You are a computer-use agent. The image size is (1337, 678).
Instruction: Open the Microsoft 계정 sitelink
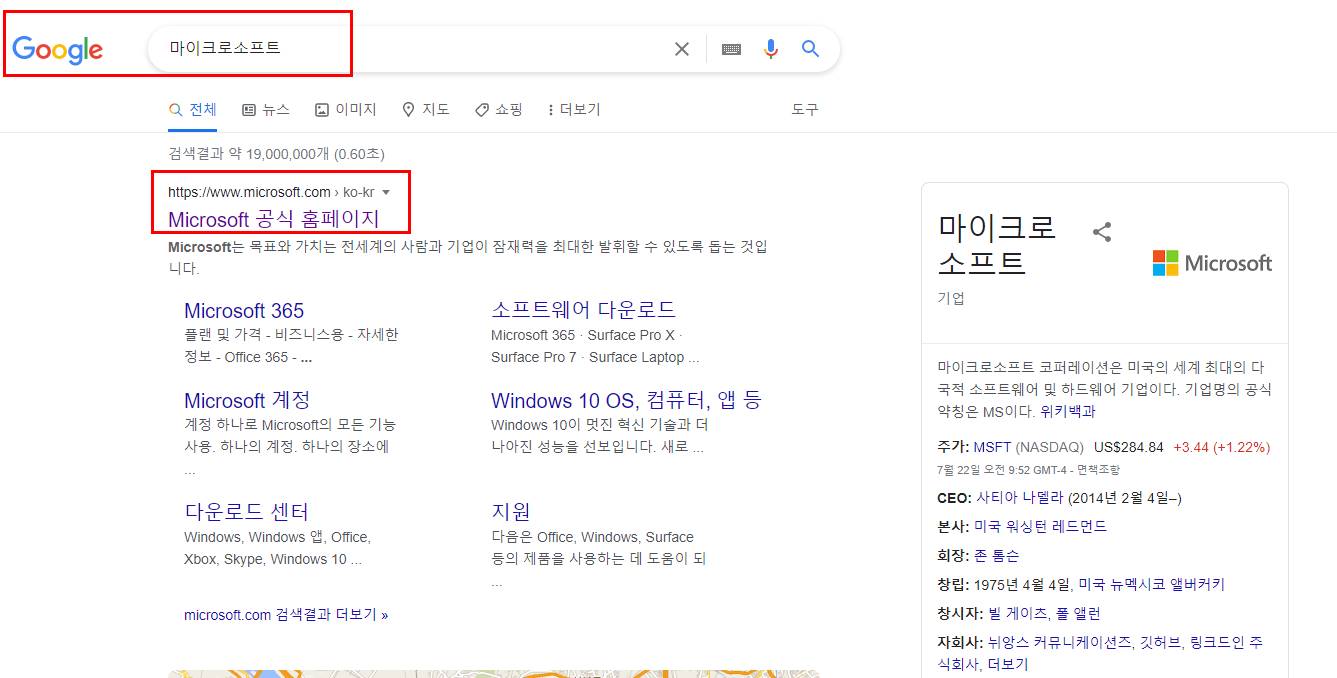pos(247,400)
